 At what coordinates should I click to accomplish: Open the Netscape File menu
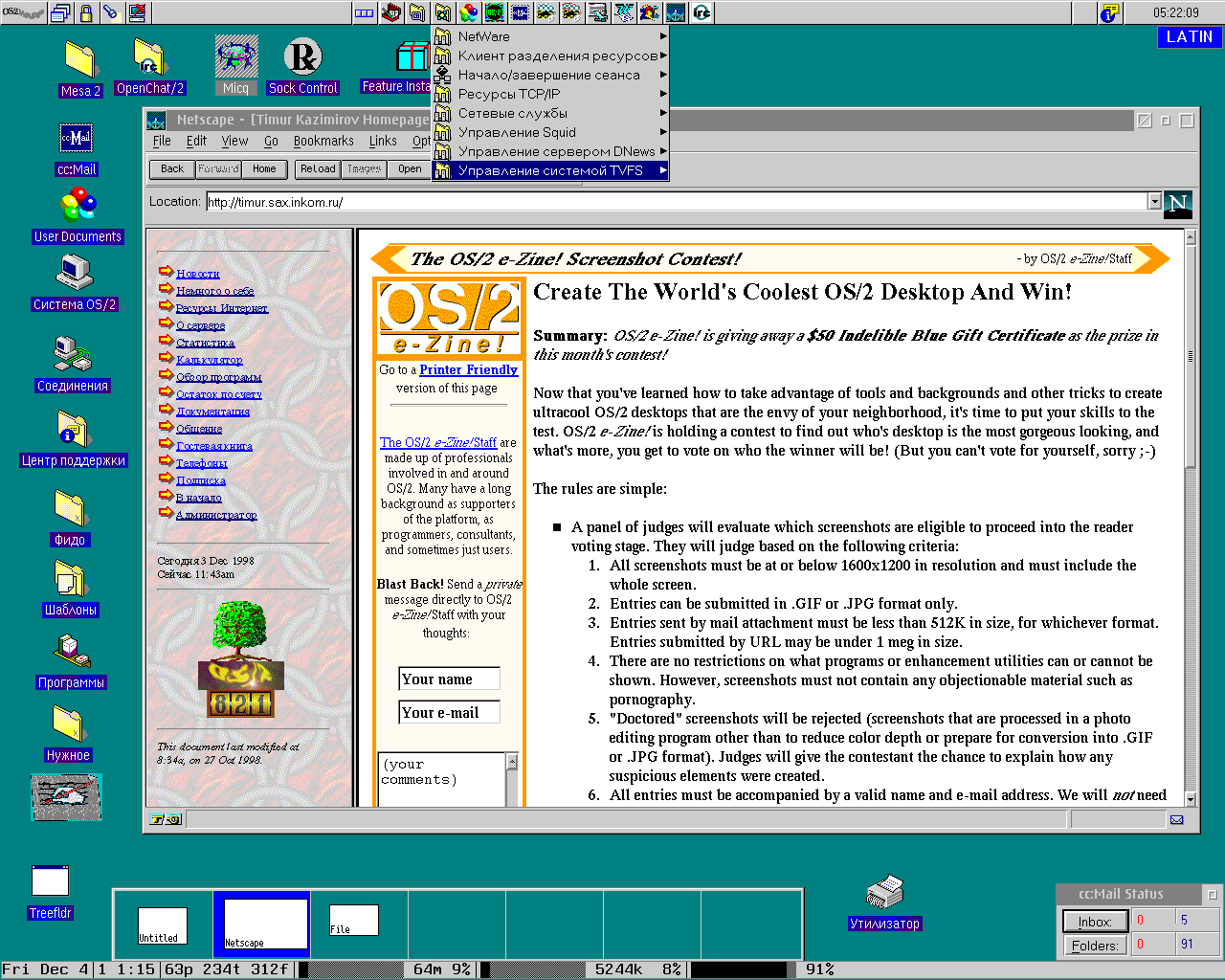[162, 141]
